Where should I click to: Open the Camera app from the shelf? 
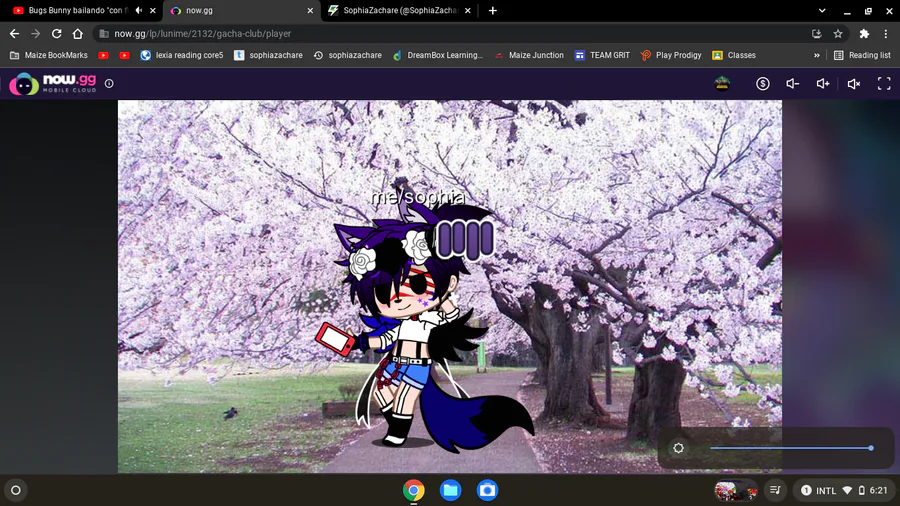487,490
